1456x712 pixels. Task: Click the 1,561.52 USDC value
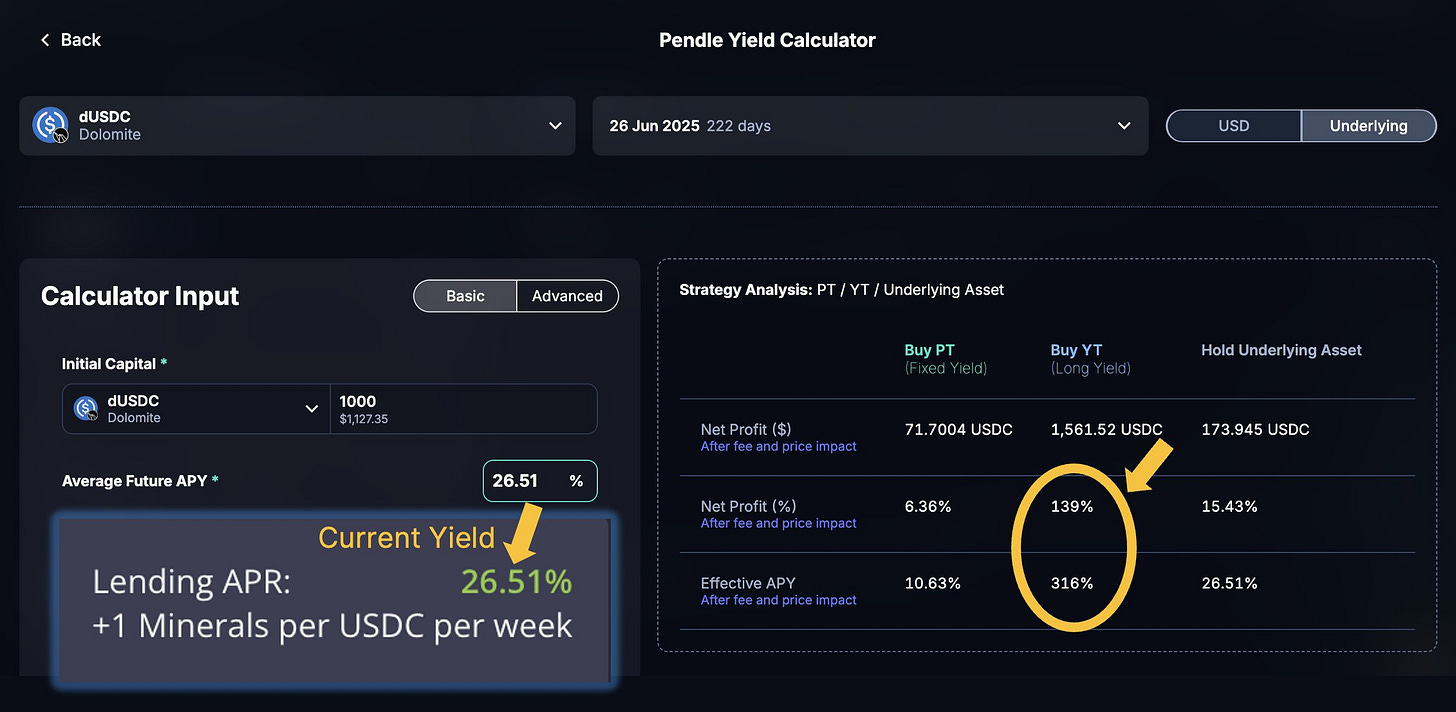[x=1106, y=430]
